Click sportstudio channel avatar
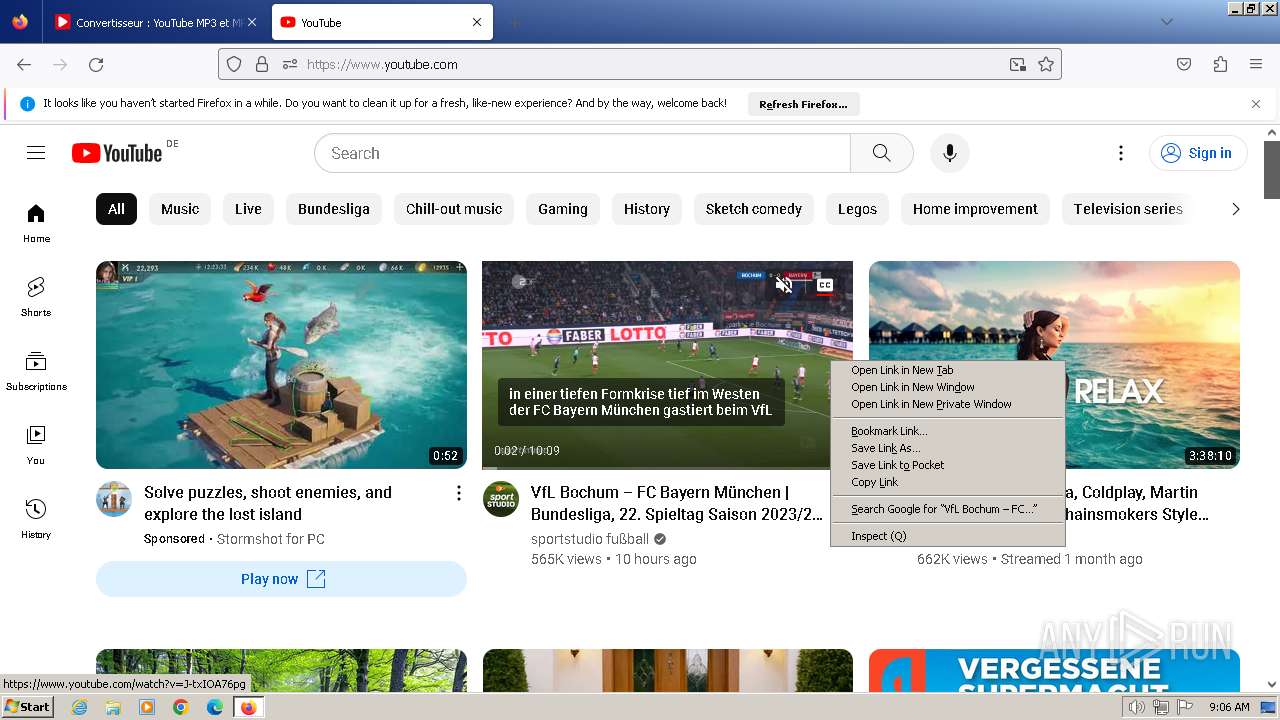Viewport: 1280px width, 720px height. tap(501, 498)
